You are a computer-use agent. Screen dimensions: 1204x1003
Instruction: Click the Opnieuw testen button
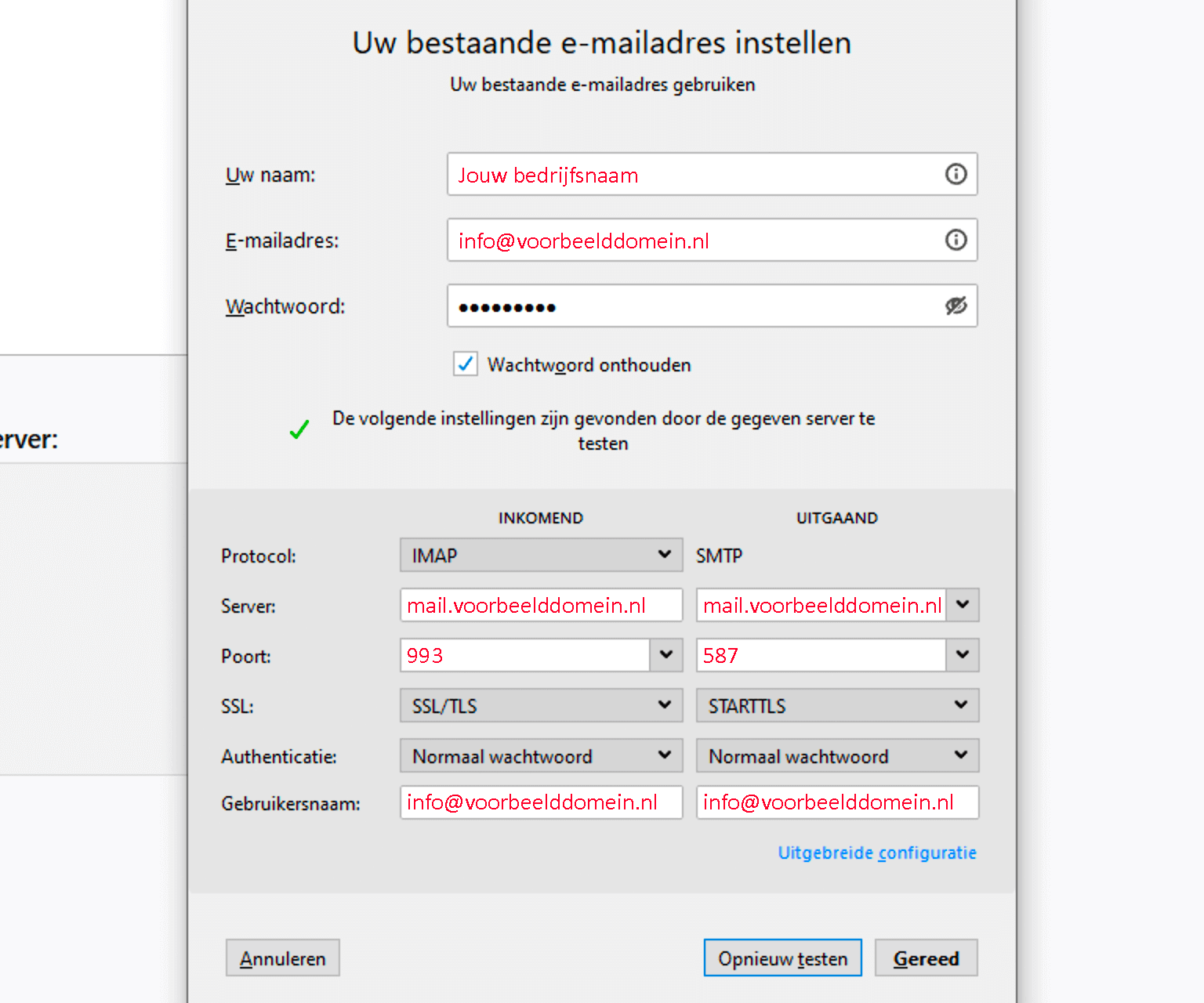[x=782, y=958]
